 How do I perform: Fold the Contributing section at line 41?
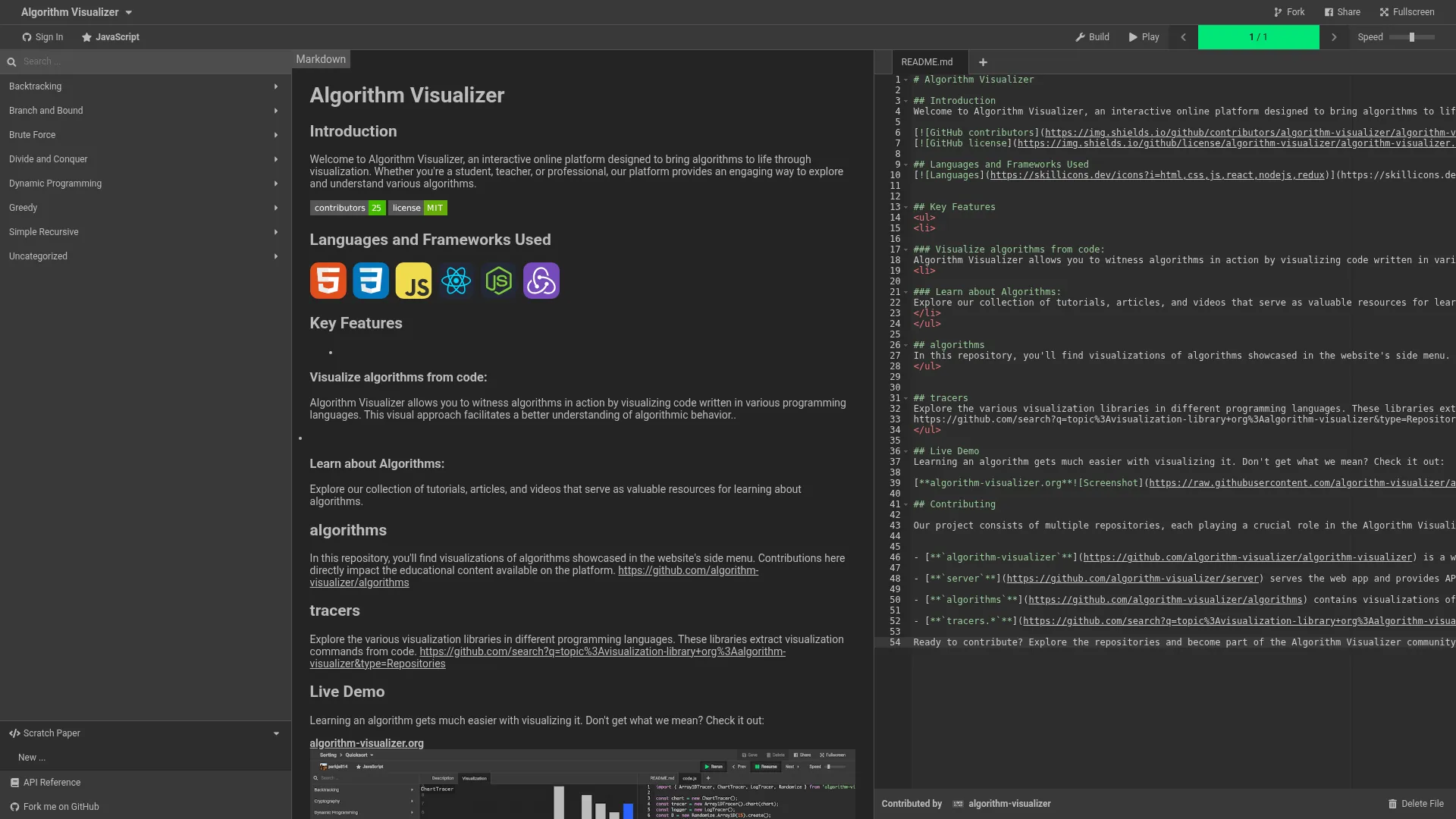(905, 504)
